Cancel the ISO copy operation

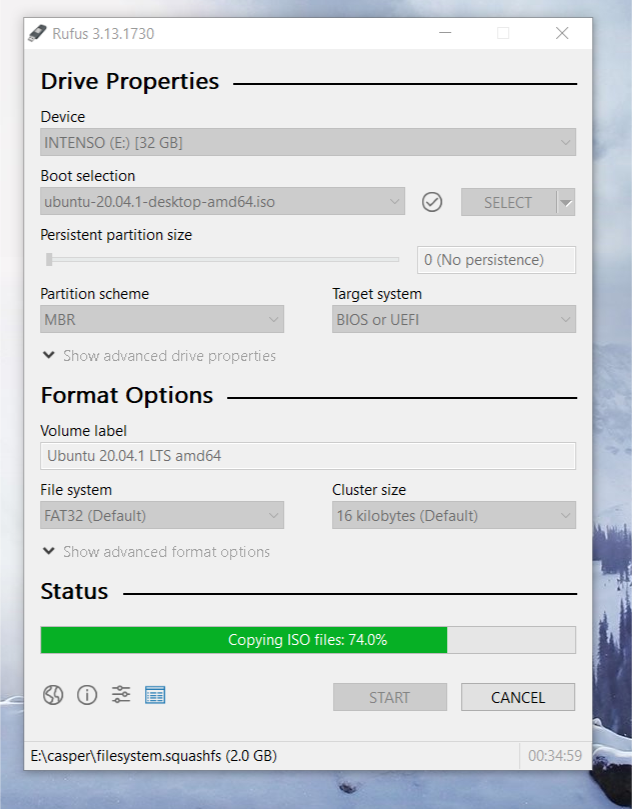pos(518,697)
